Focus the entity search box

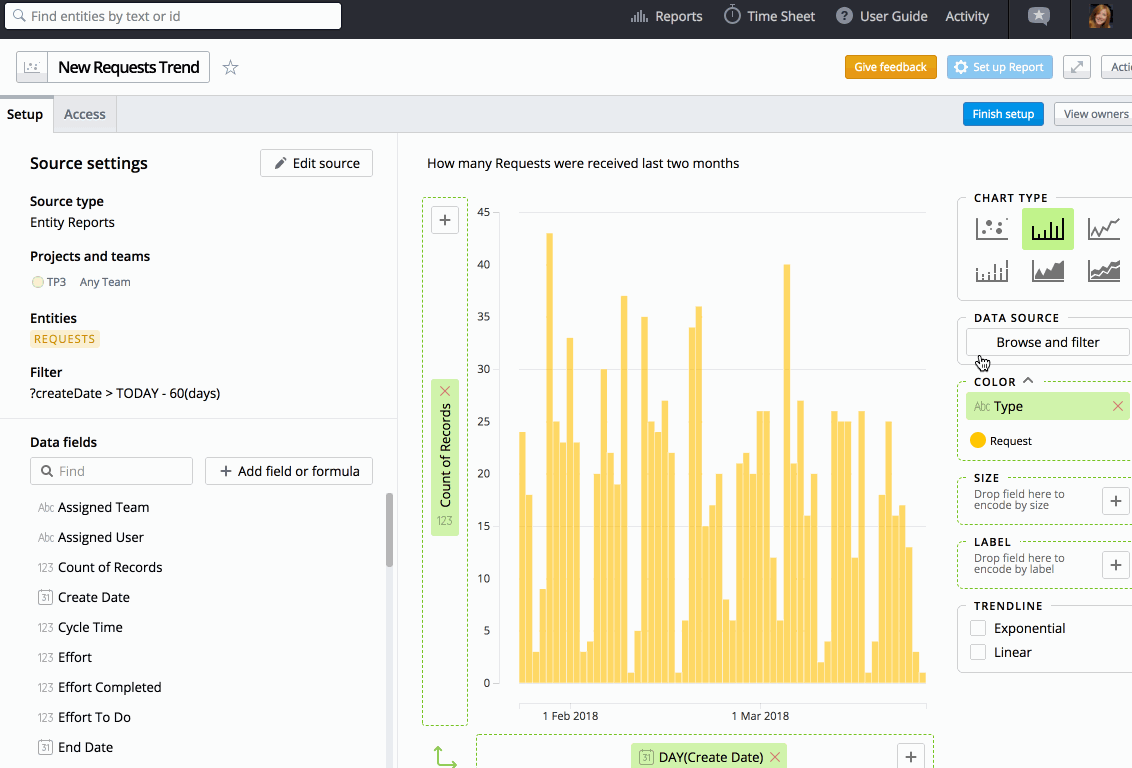click(x=173, y=16)
